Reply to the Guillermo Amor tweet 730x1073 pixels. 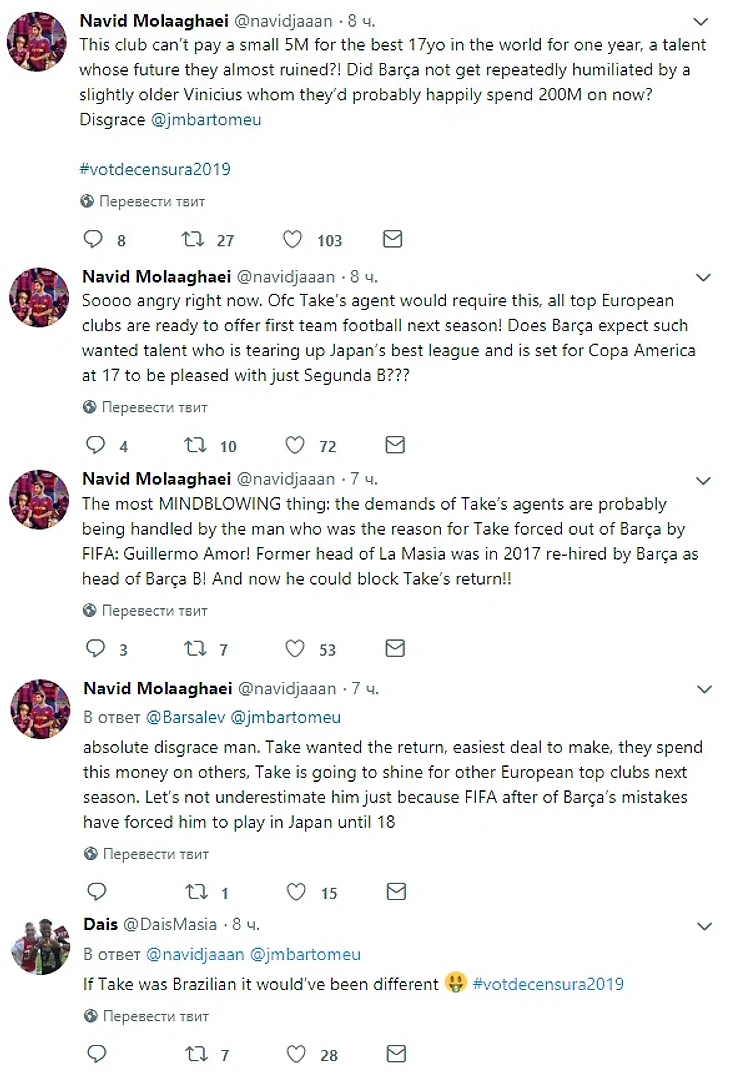93,649
